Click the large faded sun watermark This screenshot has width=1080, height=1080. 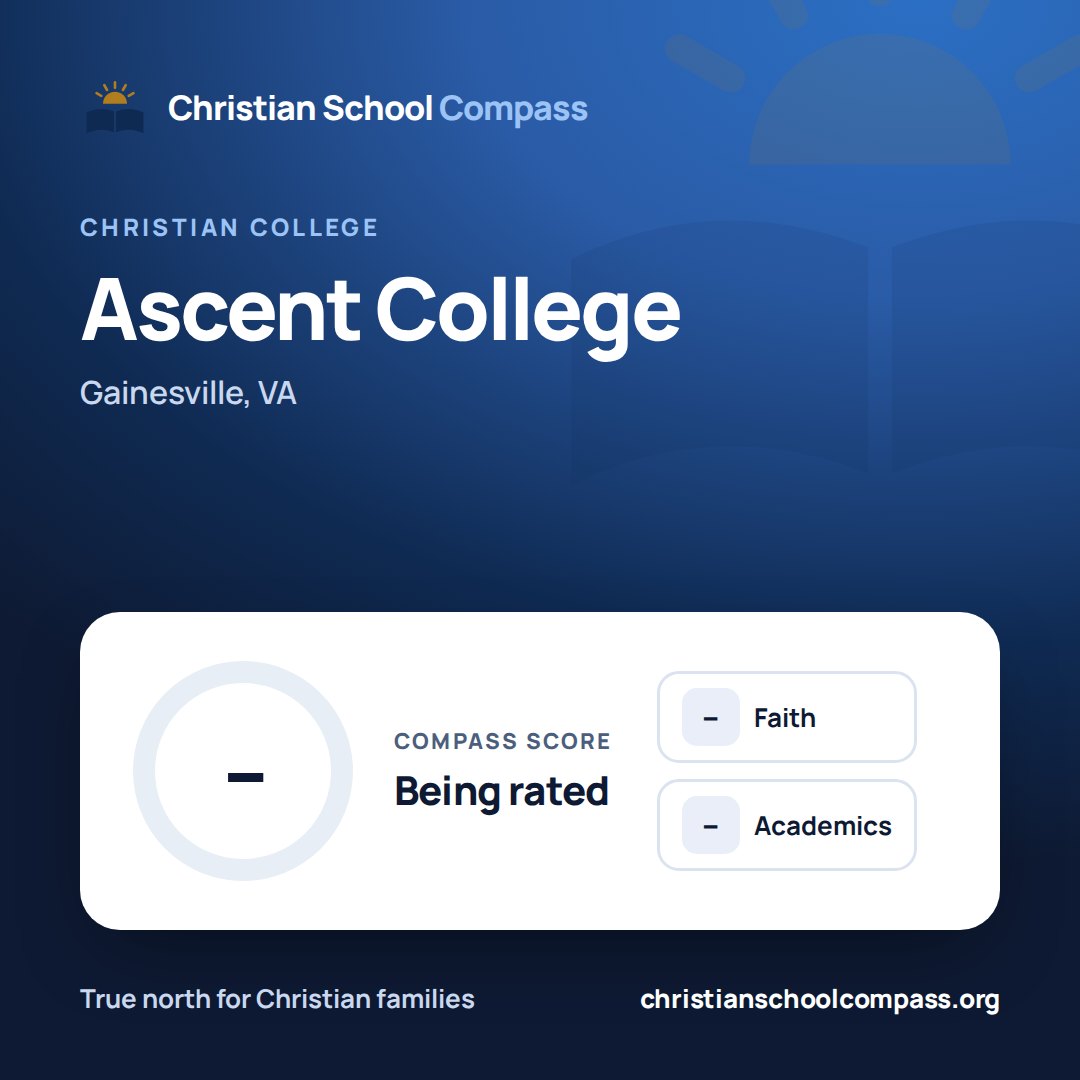tap(880, 83)
